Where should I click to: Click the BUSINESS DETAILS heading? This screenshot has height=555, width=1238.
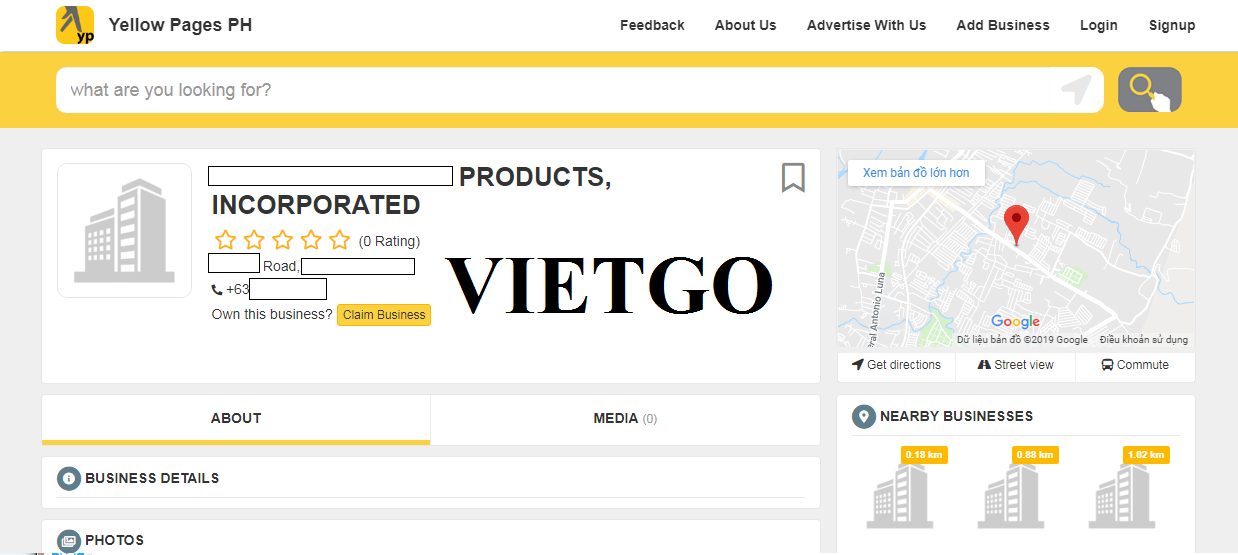pyautogui.click(x=152, y=478)
